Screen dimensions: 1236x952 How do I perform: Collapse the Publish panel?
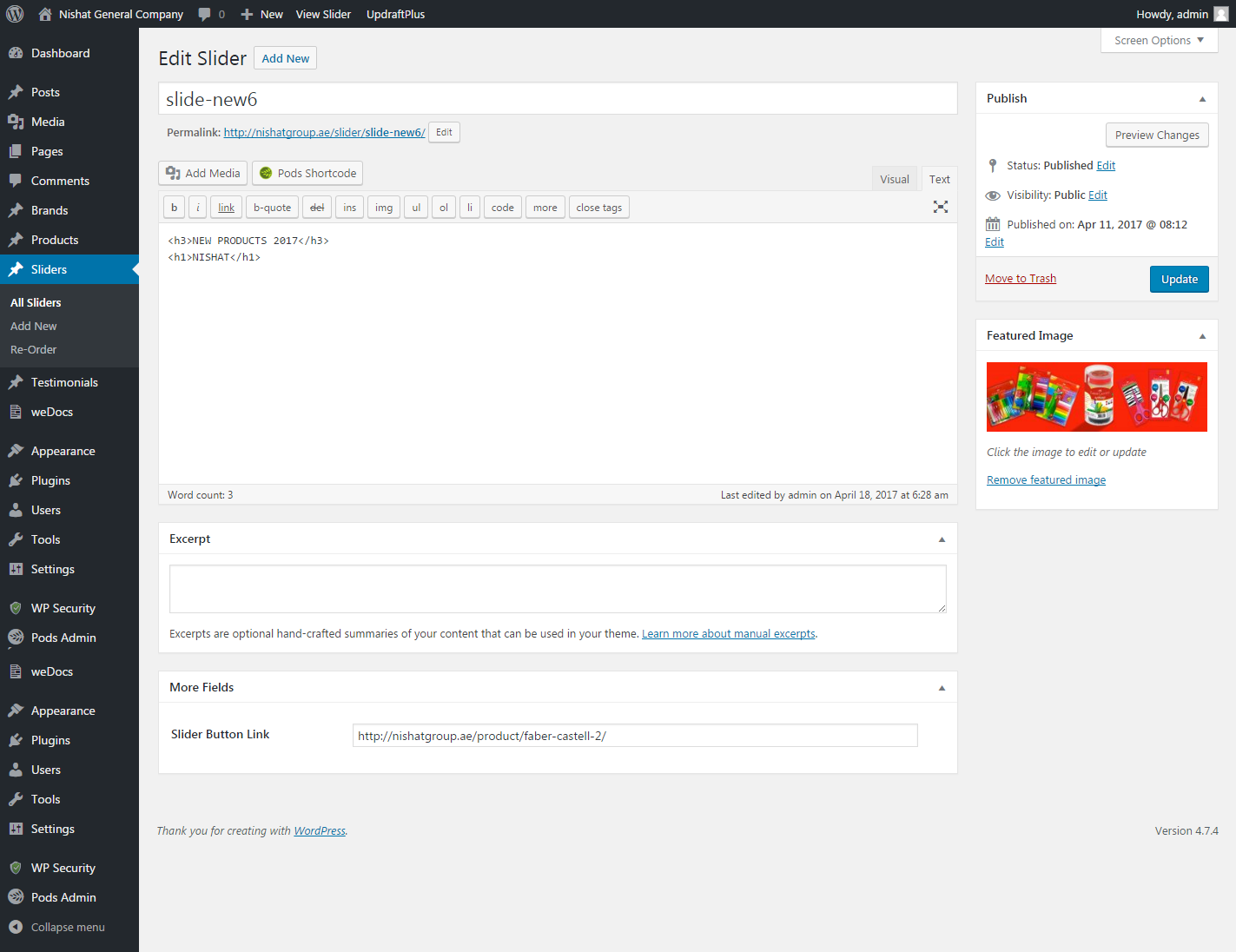[1202, 99]
